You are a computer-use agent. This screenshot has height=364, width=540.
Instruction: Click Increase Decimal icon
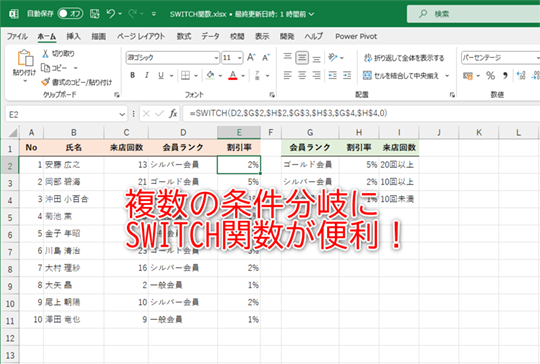(x=521, y=75)
